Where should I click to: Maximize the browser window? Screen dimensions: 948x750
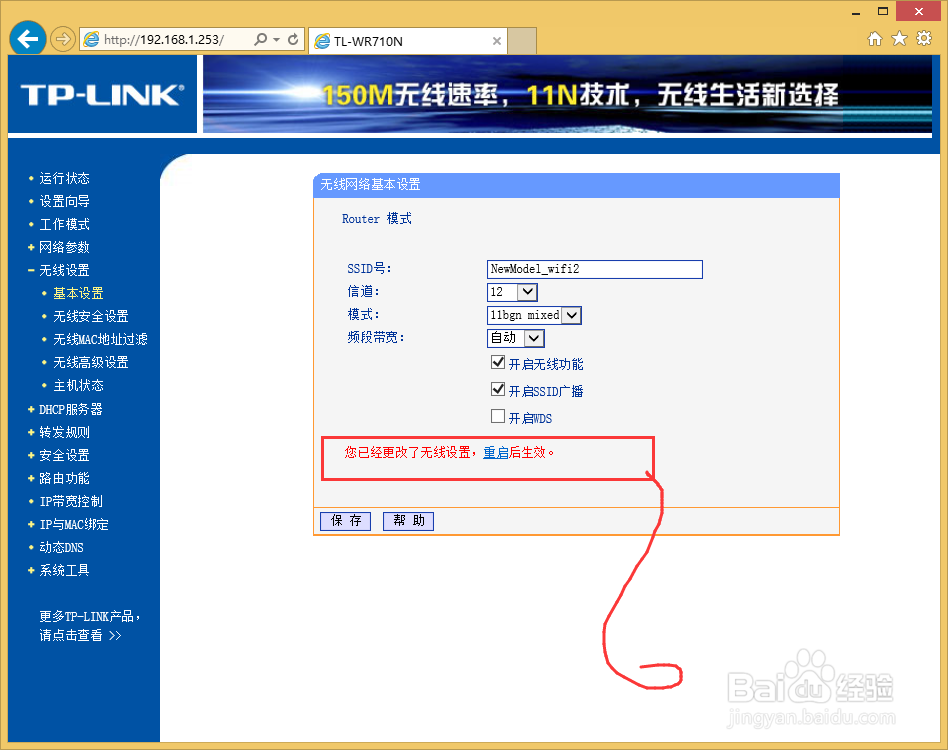883,11
